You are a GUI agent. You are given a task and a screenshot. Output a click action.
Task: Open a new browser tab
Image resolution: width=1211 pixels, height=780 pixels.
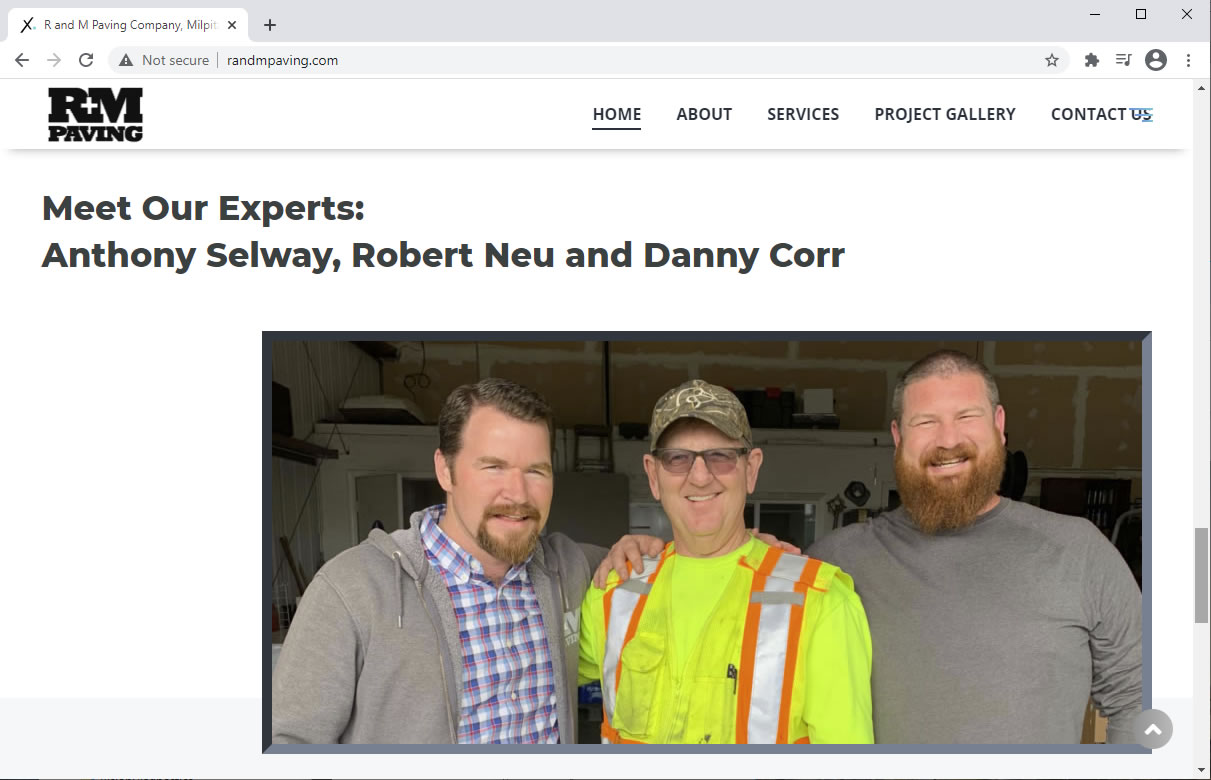(270, 25)
